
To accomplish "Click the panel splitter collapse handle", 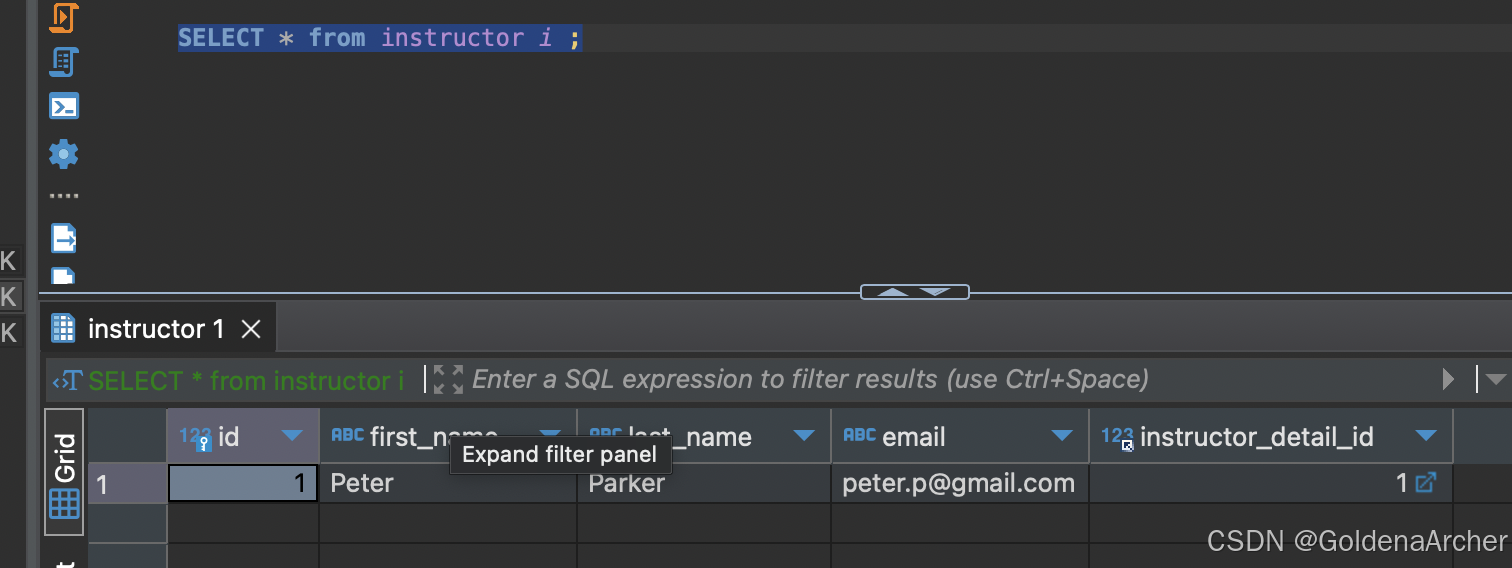I will 915,292.
